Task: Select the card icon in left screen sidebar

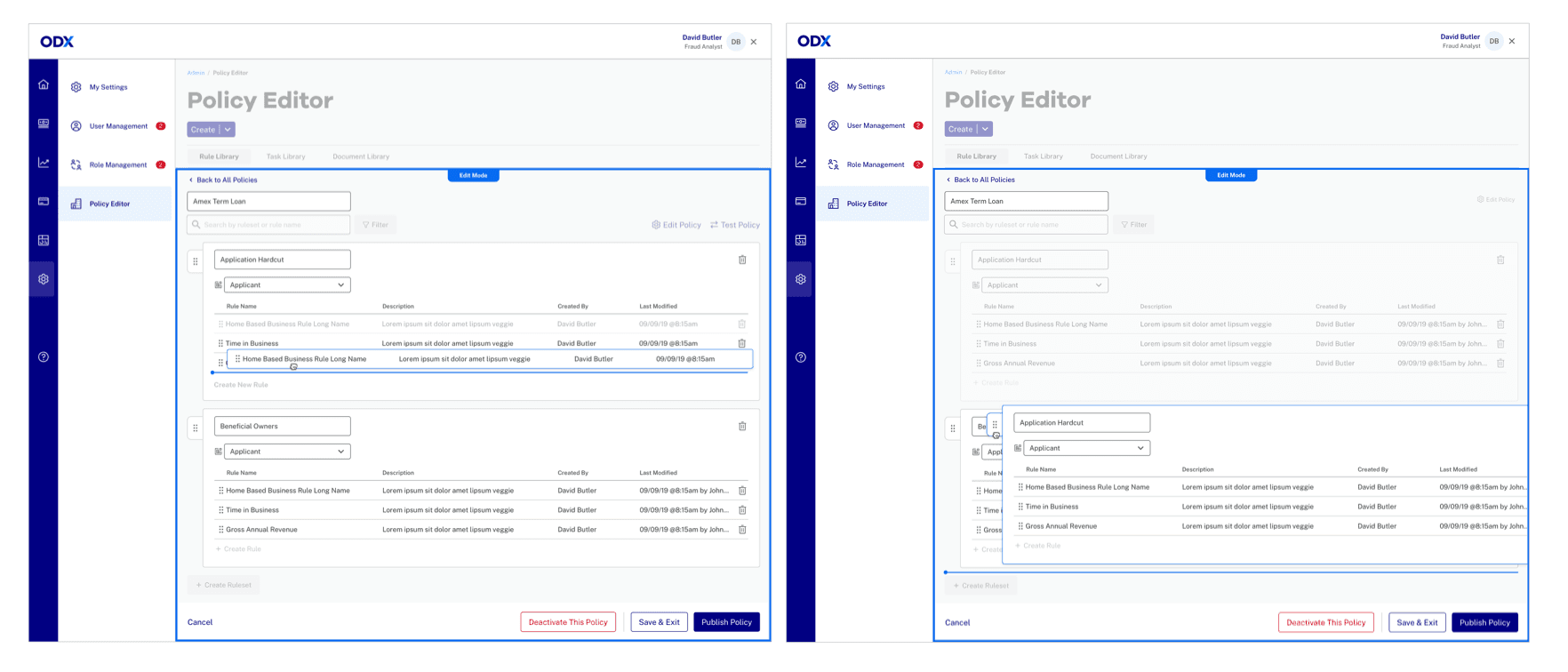Action: [x=44, y=202]
